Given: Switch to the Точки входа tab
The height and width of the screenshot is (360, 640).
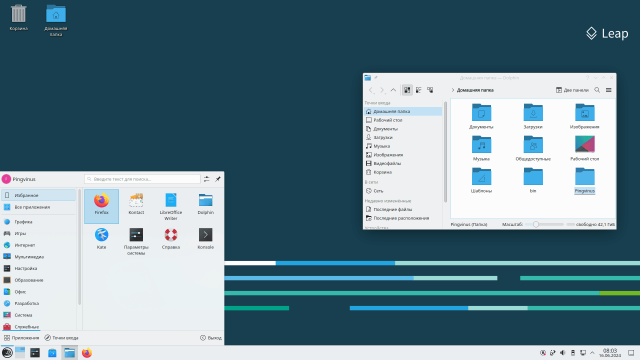Looking at the screenshot, I should click(61, 338).
